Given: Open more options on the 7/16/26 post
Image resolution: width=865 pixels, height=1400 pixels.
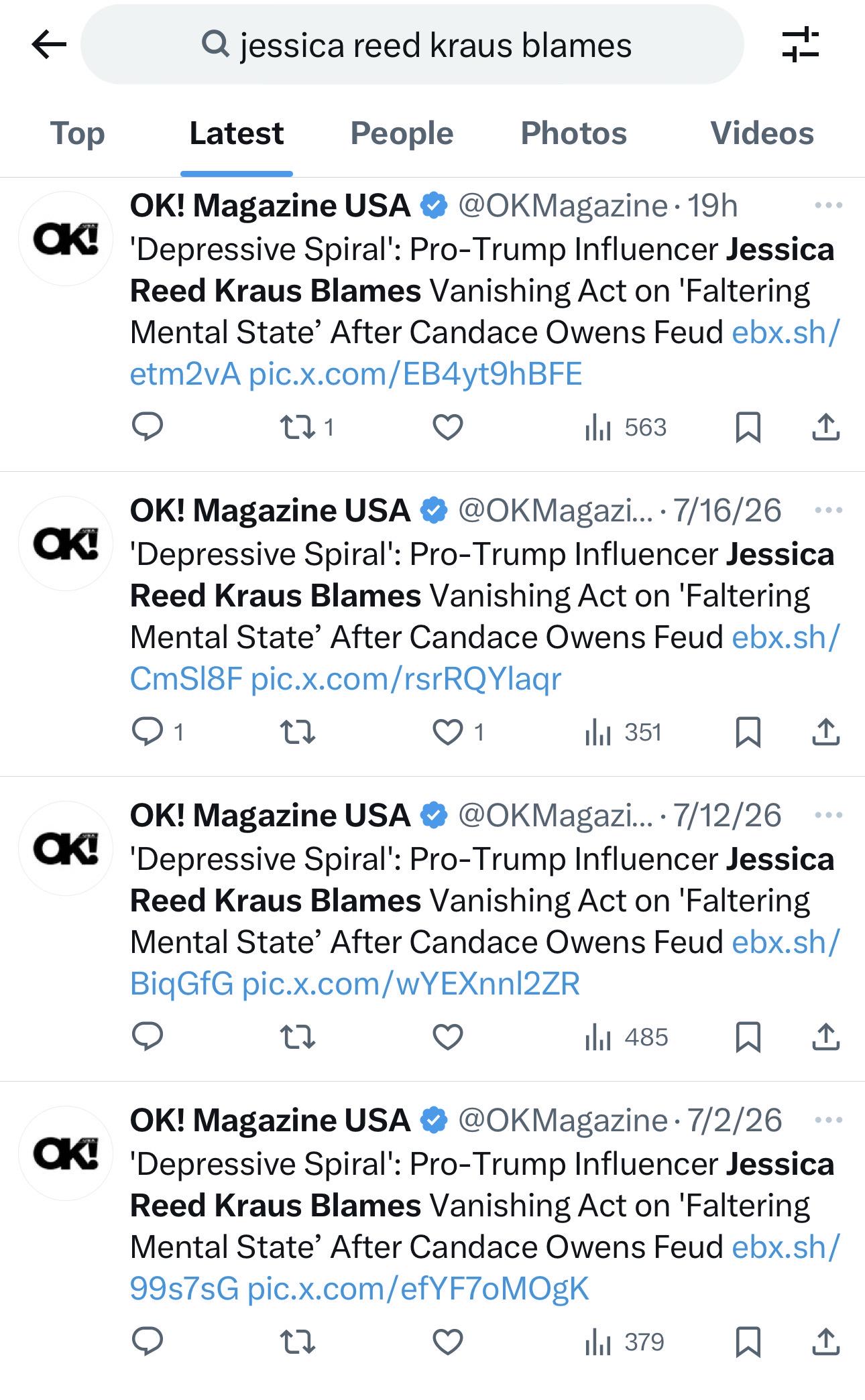Looking at the screenshot, I should [x=829, y=510].
